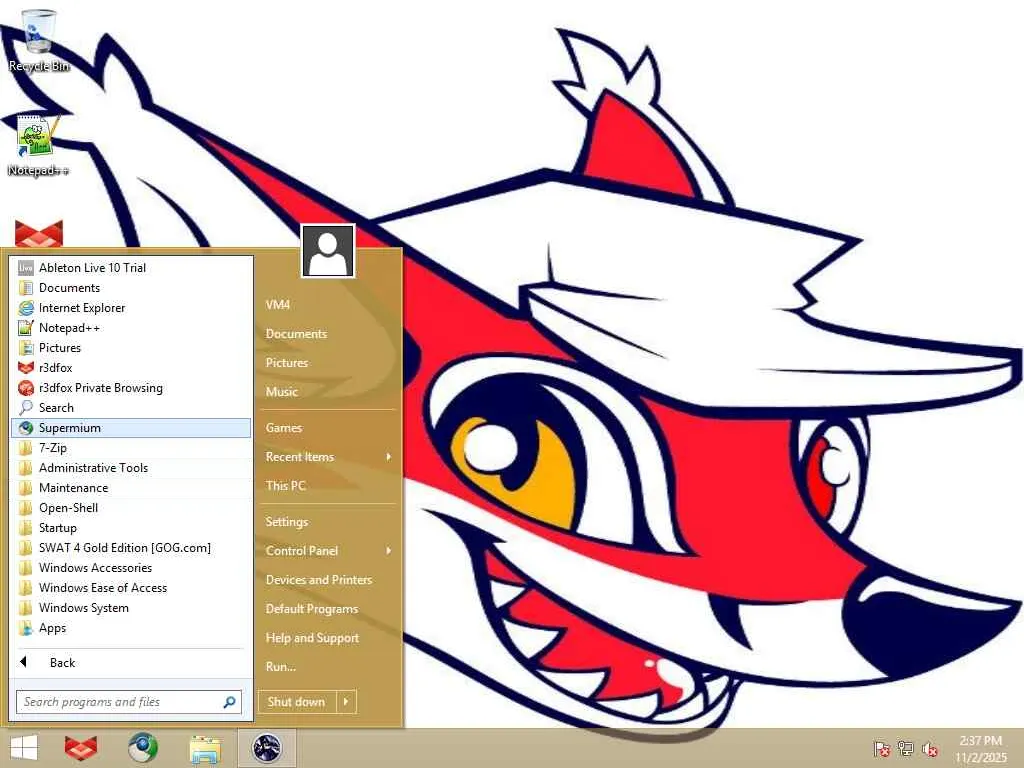The height and width of the screenshot is (768, 1024).
Task: Click the clock and date in taskbar
Action: pyautogui.click(x=981, y=748)
